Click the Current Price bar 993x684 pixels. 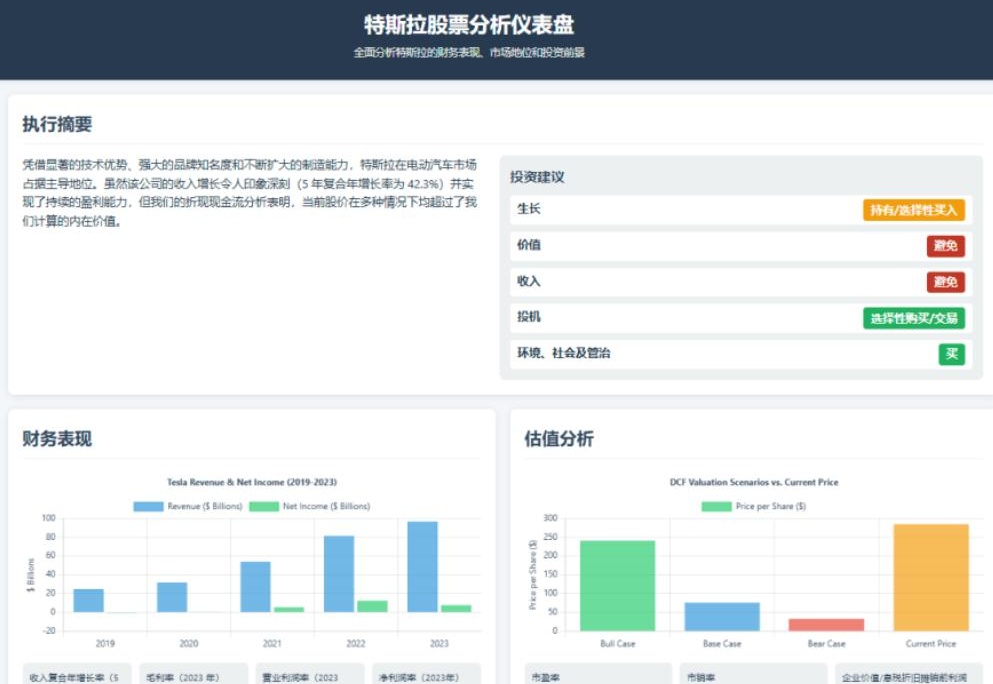pyautogui.click(x=931, y=578)
